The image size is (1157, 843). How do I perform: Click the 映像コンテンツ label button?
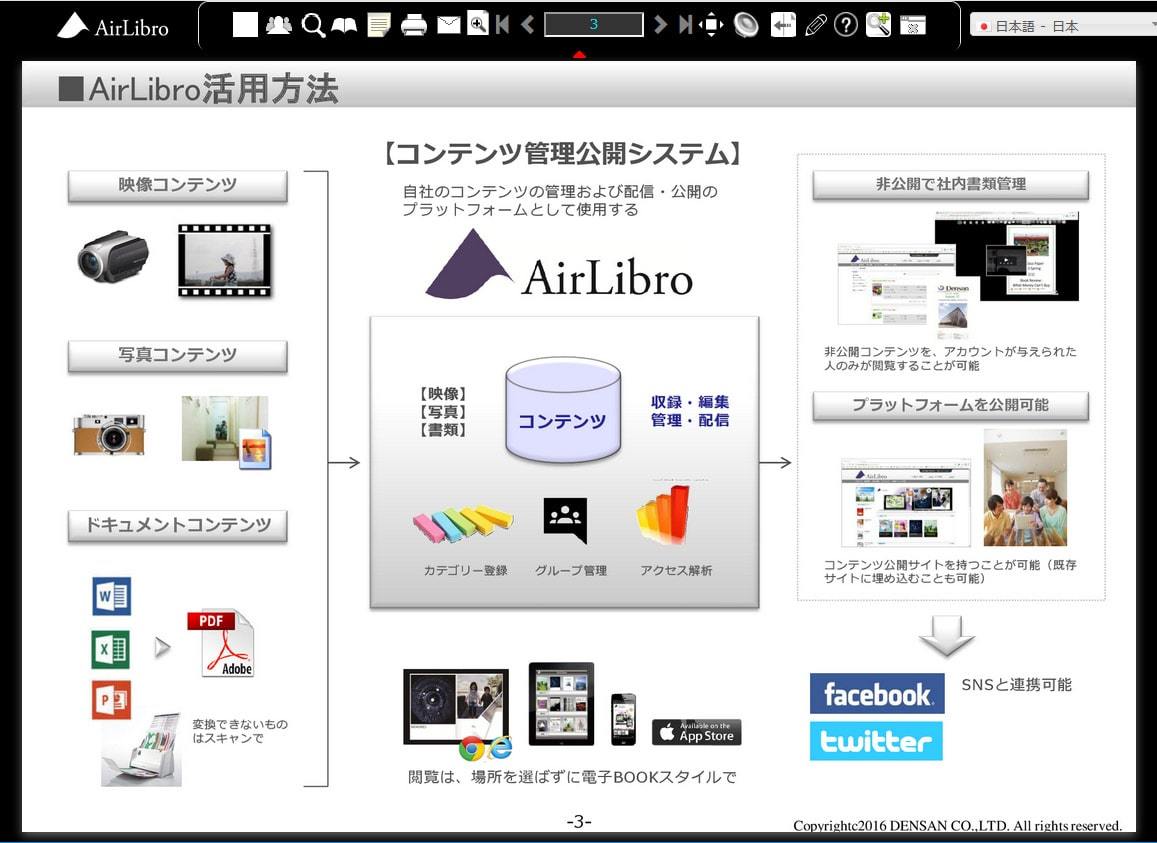[x=177, y=185]
